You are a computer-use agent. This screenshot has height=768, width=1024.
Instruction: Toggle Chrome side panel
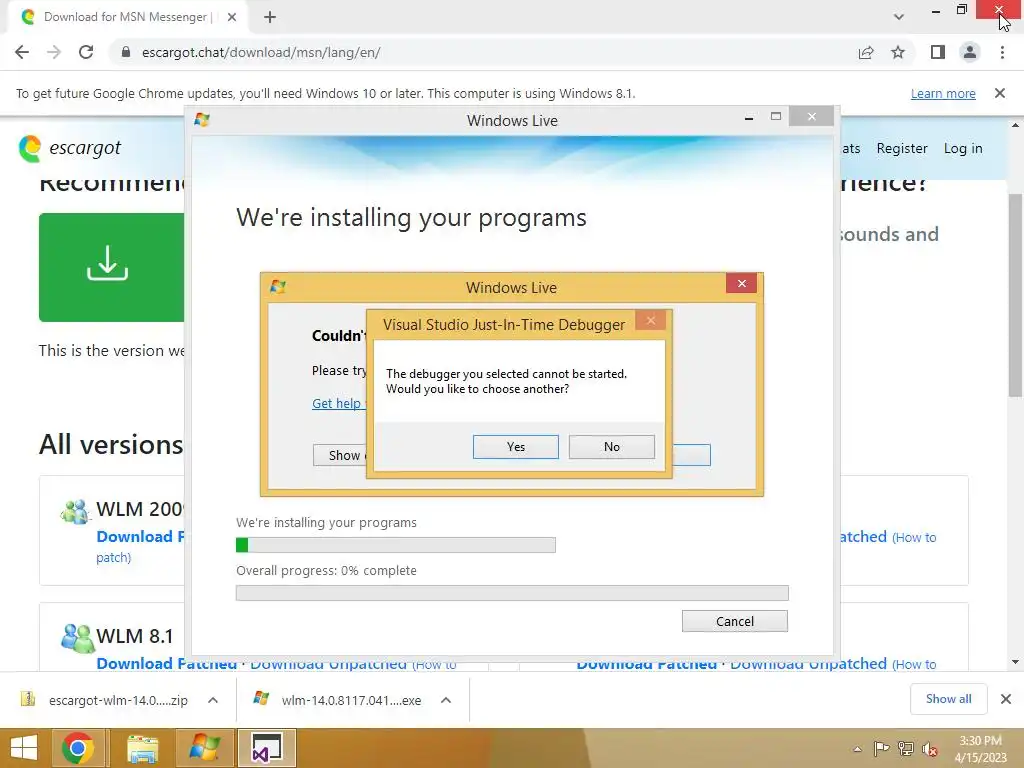tap(938, 52)
